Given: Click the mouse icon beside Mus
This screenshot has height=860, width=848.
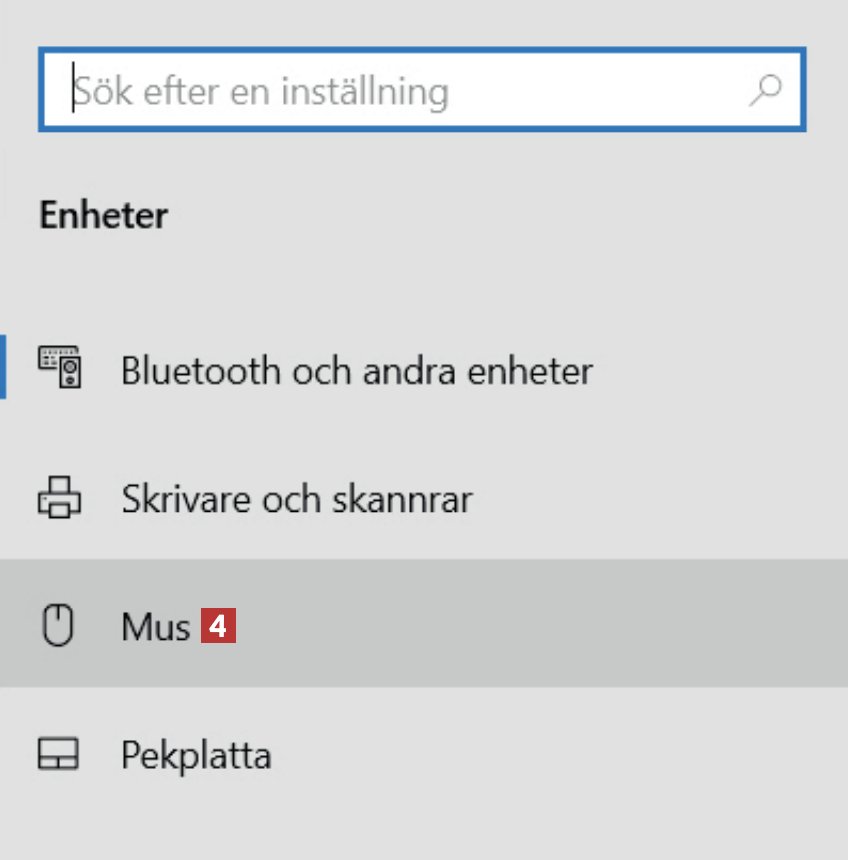Looking at the screenshot, I should click(59, 627).
